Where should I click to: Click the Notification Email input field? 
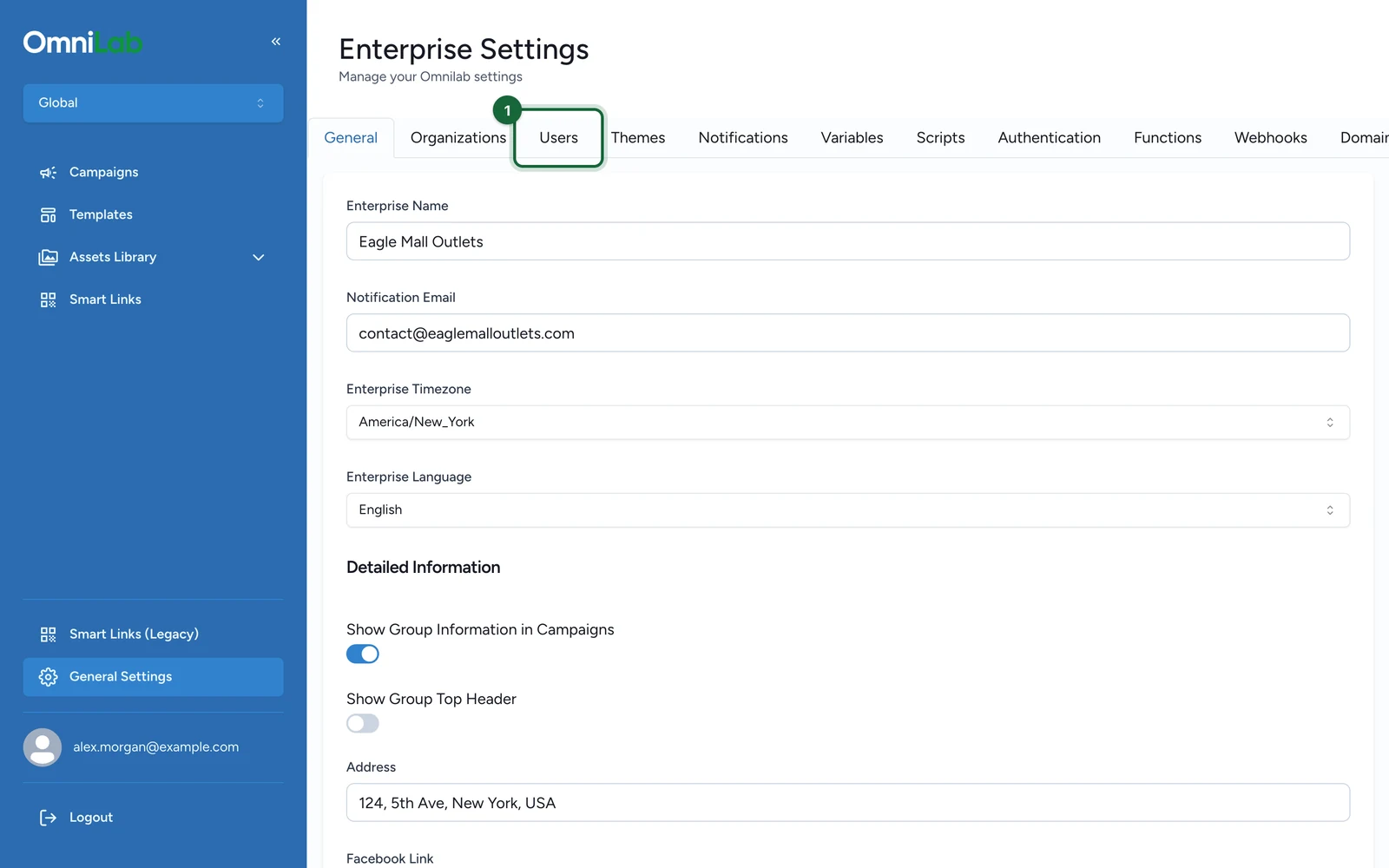[847, 333]
